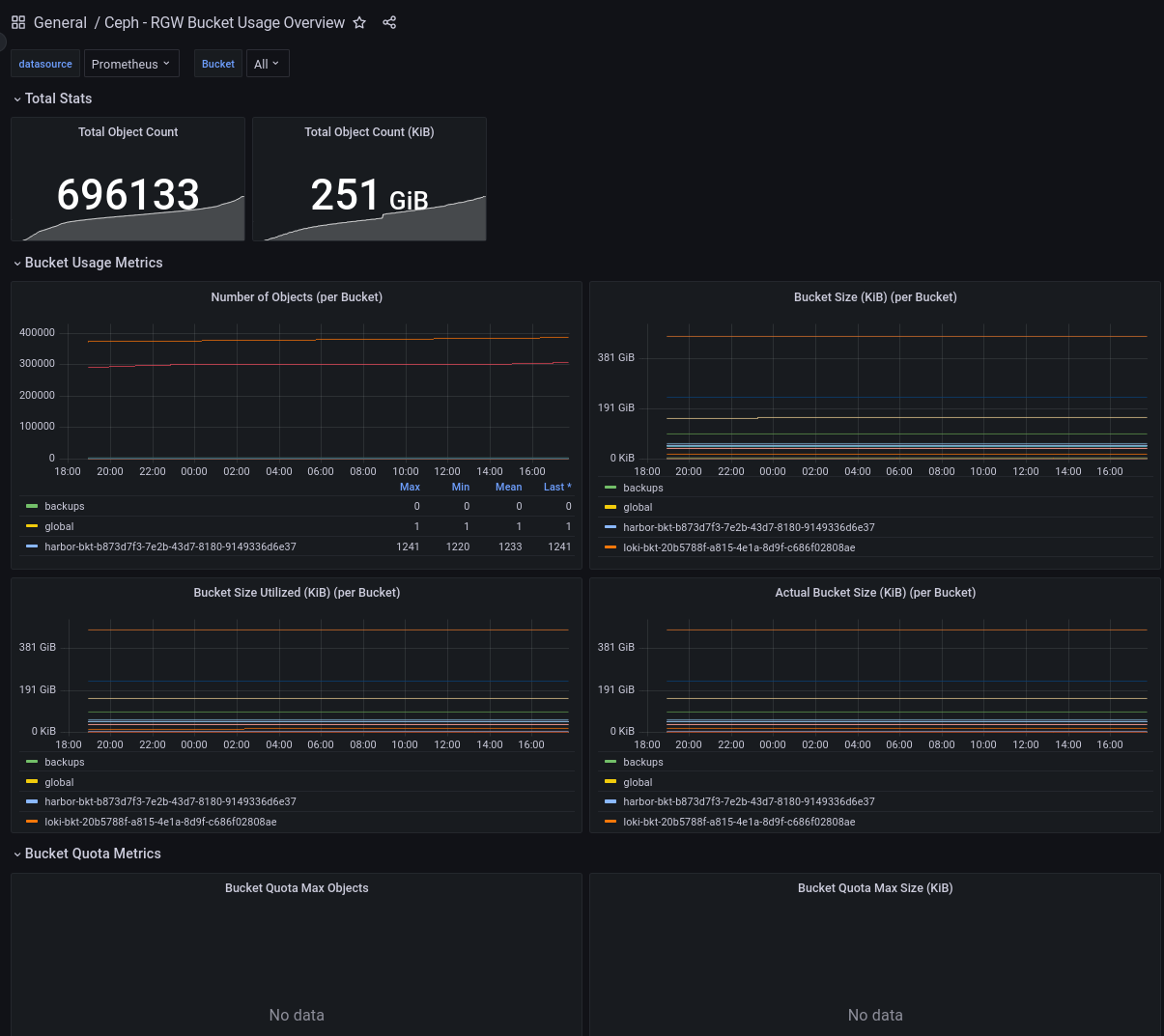Toggle backups series in Number of Objects legend
Screen dimensions: 1164x1036
65,506
